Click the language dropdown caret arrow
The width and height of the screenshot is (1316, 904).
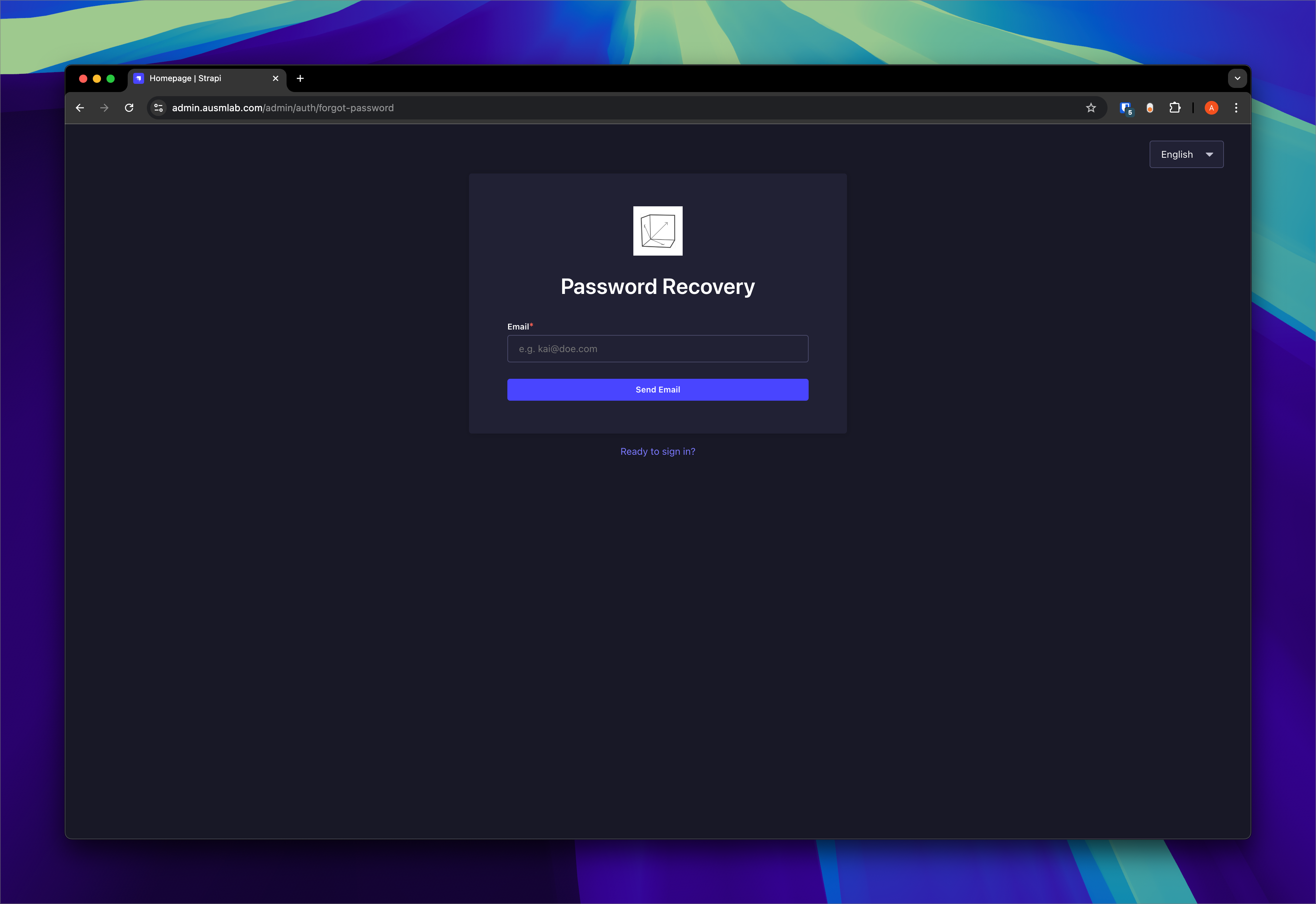[1210, 154]
